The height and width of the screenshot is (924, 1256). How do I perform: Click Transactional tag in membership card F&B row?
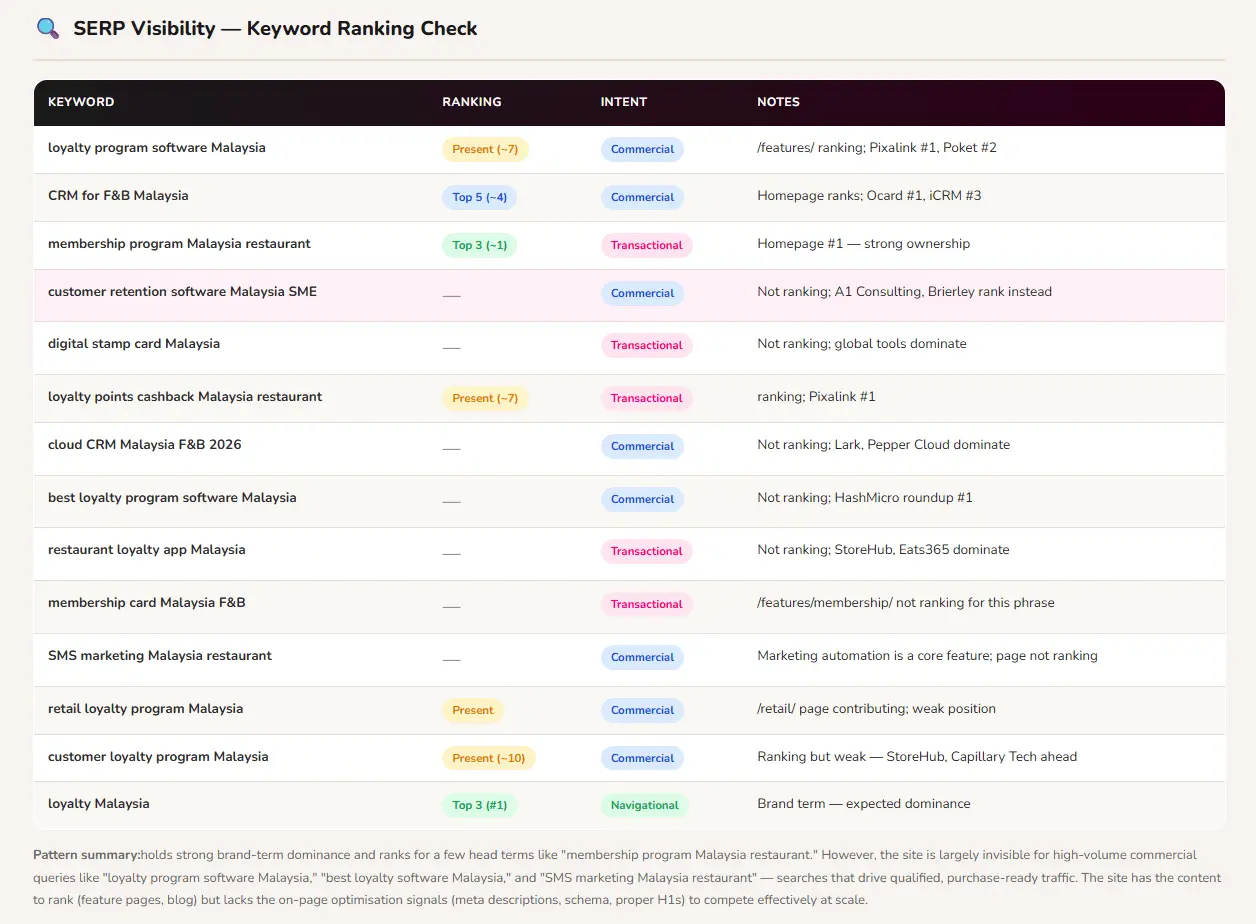pos(646,605)
